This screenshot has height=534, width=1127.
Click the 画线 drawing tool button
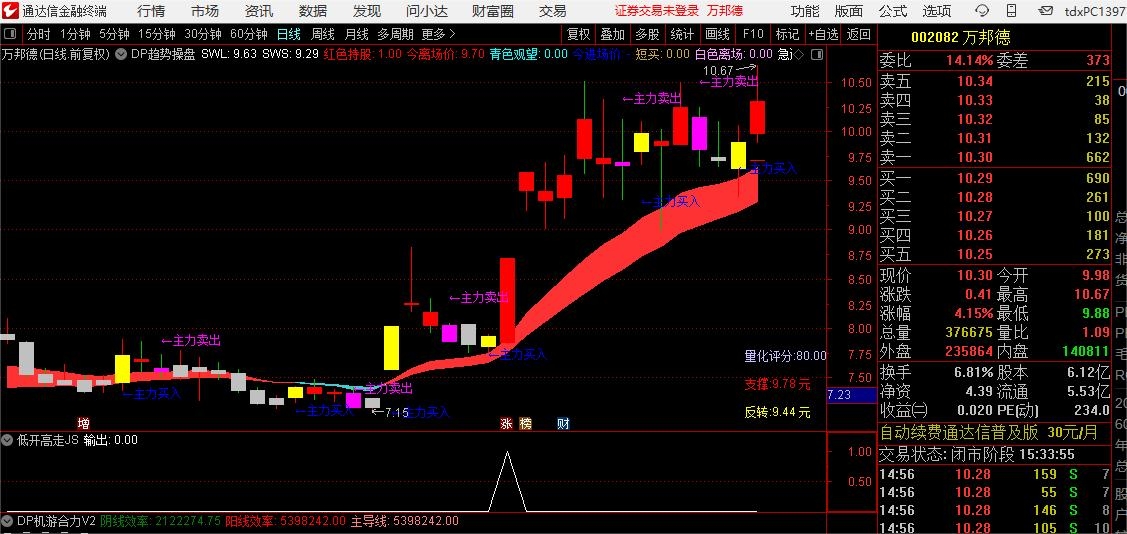coord(717,34)
